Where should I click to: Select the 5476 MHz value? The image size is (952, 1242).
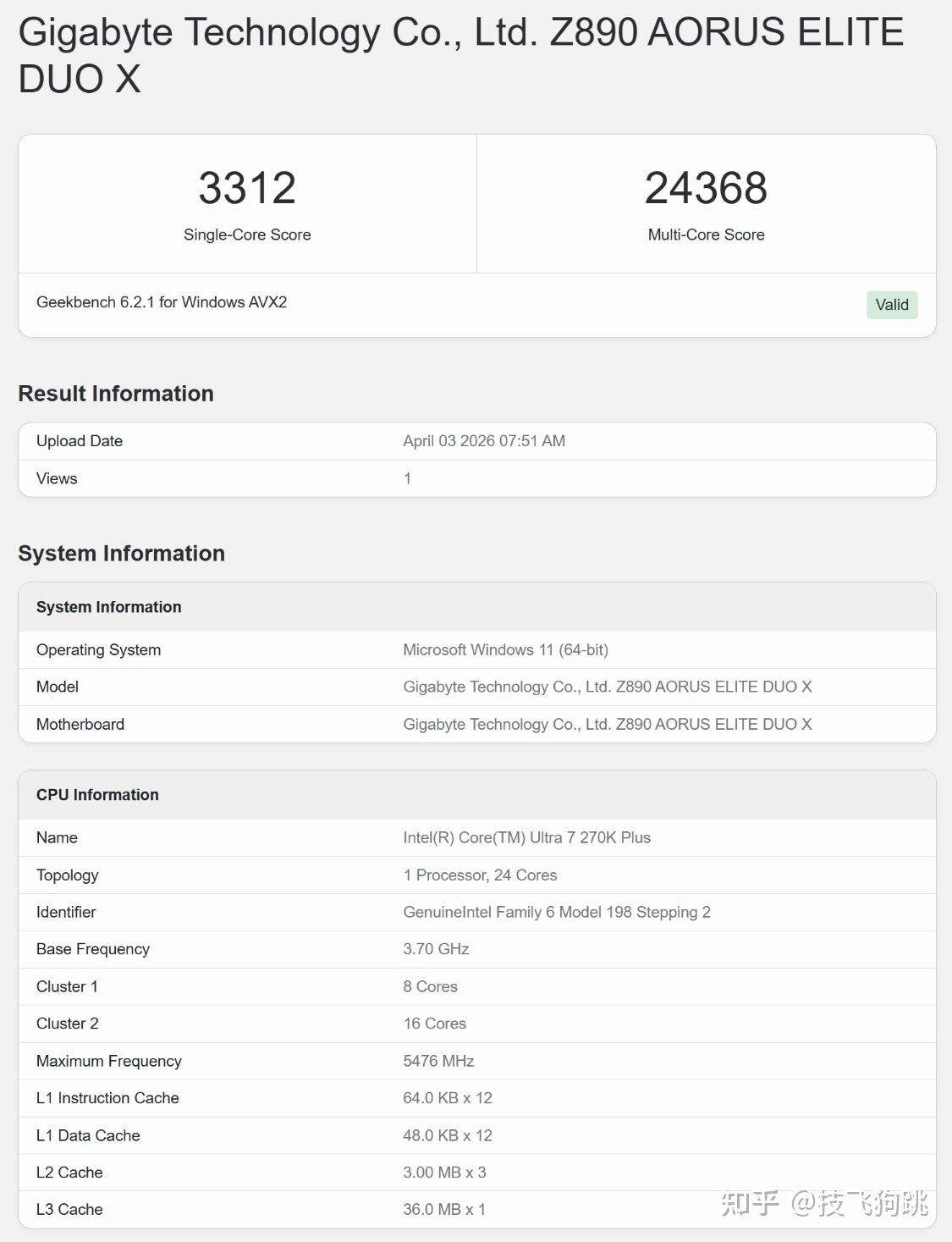point(438,1061)
